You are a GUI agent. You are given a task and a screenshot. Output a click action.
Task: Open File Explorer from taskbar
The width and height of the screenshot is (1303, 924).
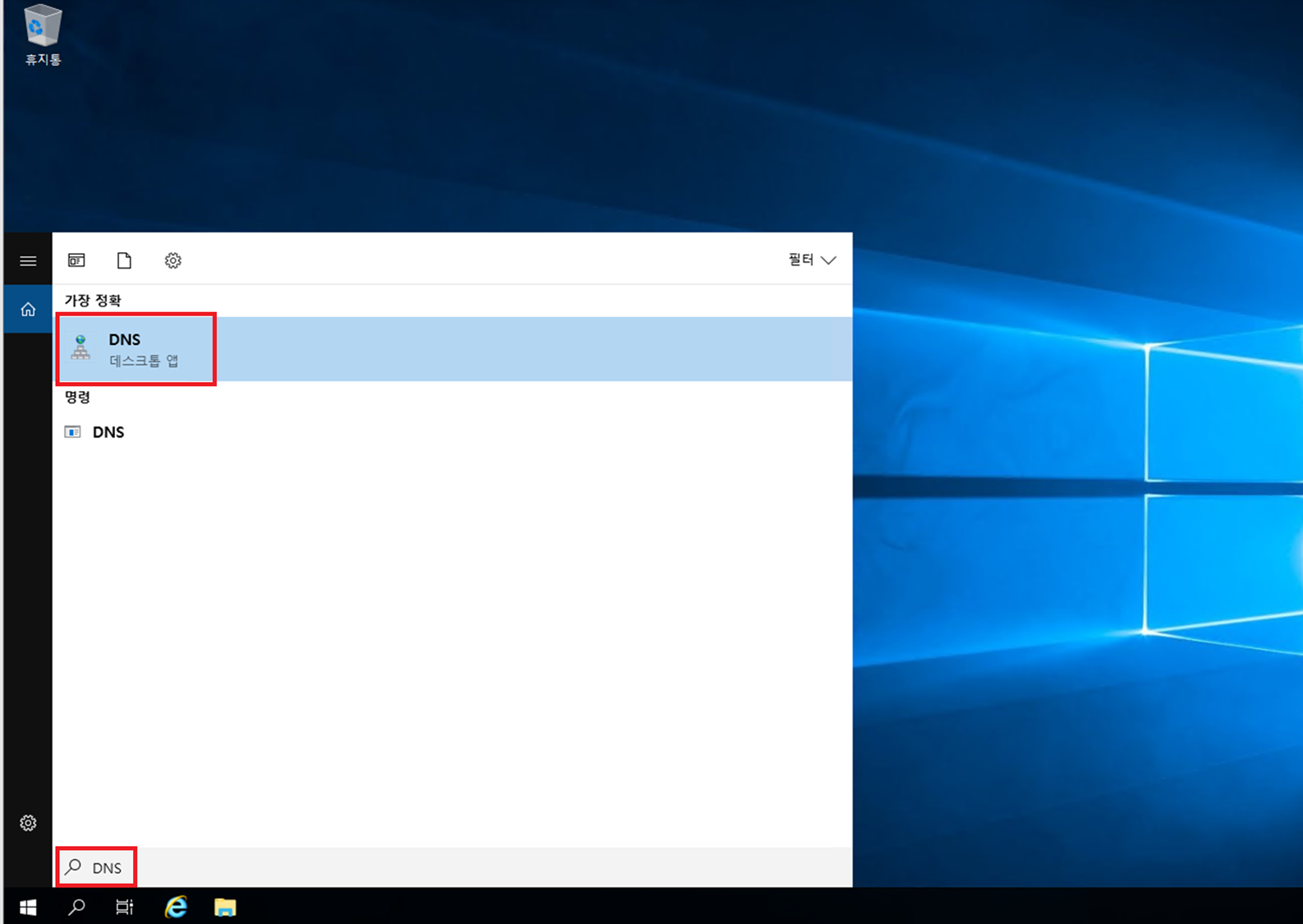225,907
